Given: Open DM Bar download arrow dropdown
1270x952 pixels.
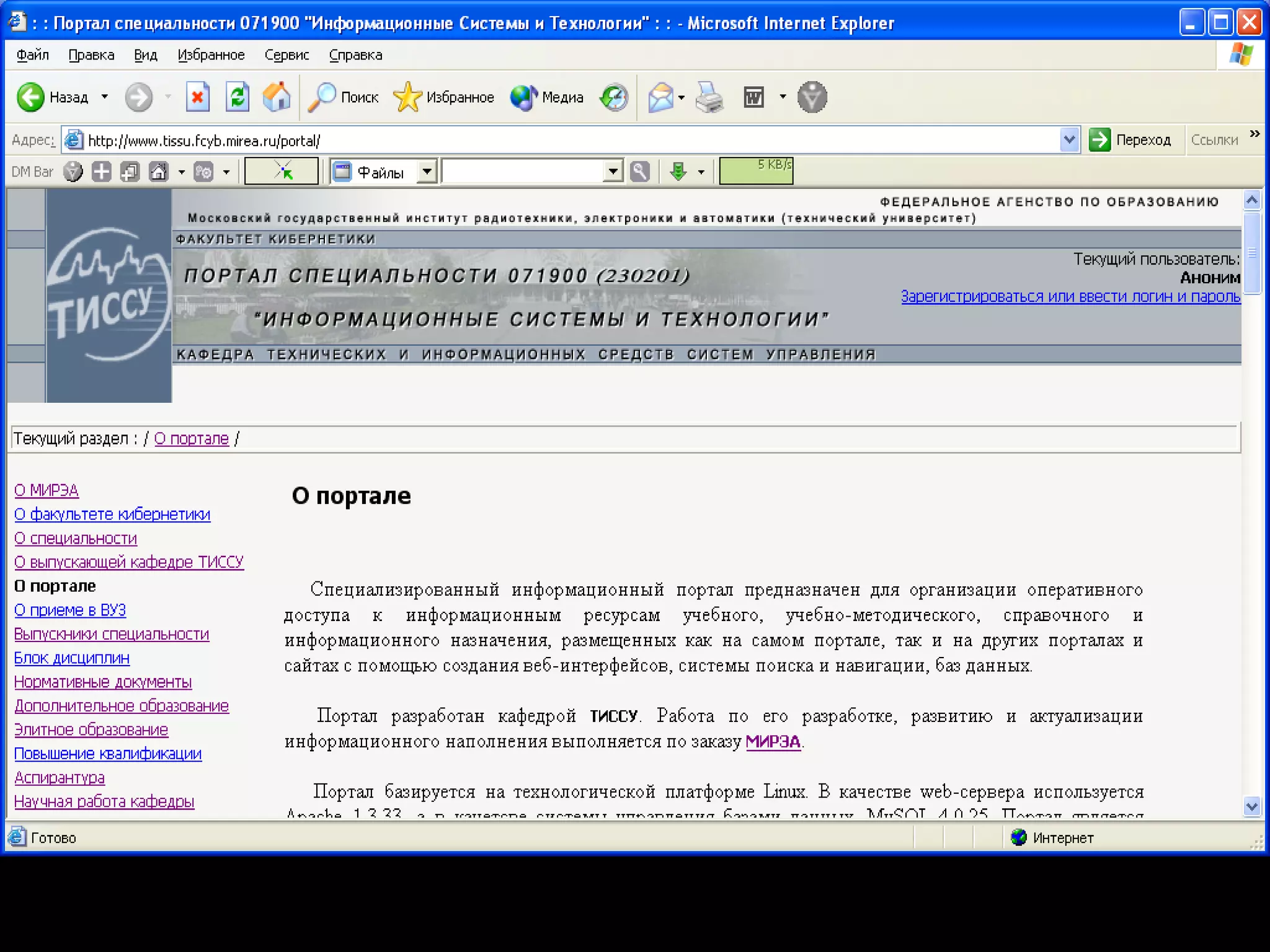Looking at the screenshot, I should click(x=701, y=172).
